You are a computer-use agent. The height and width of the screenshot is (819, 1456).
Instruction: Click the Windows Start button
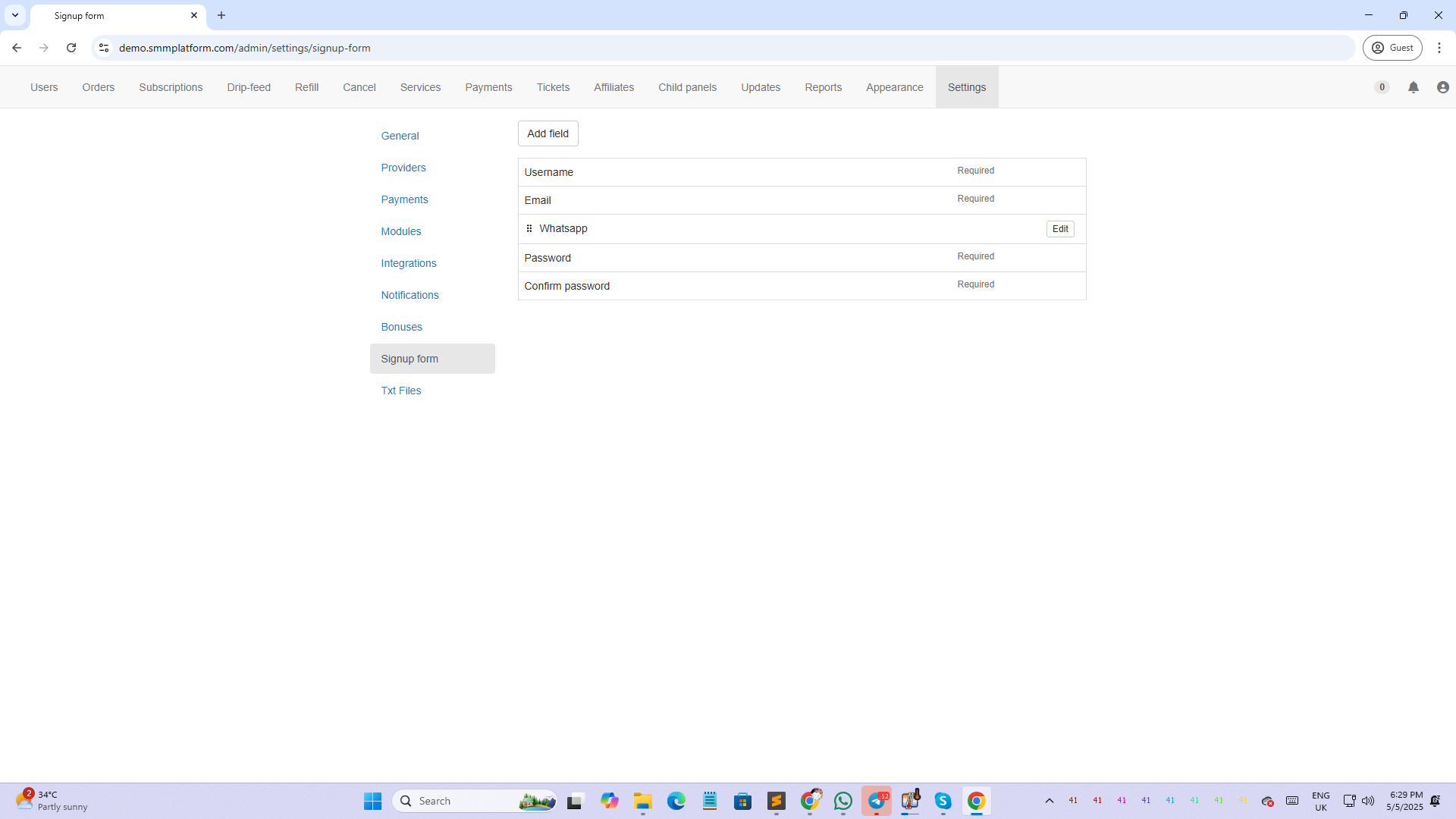372,801
